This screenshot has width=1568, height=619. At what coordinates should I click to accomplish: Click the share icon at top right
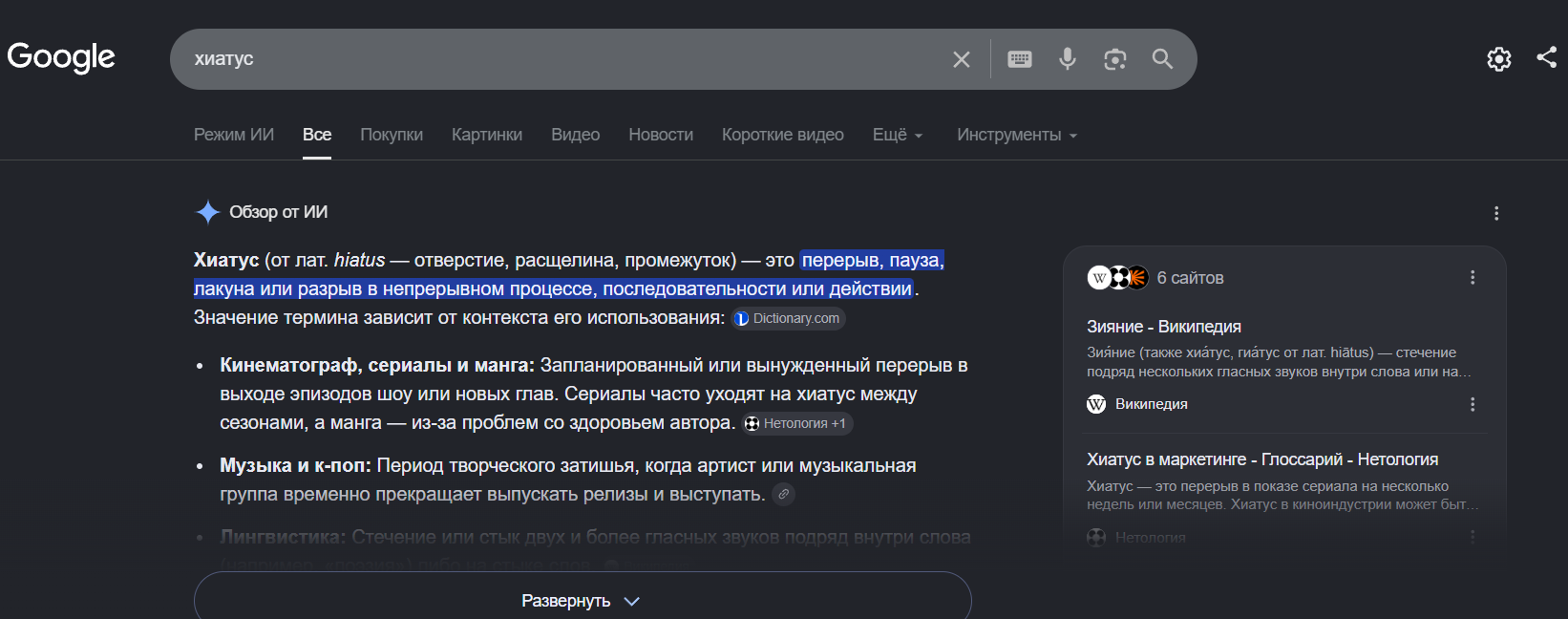point(1547,57)
